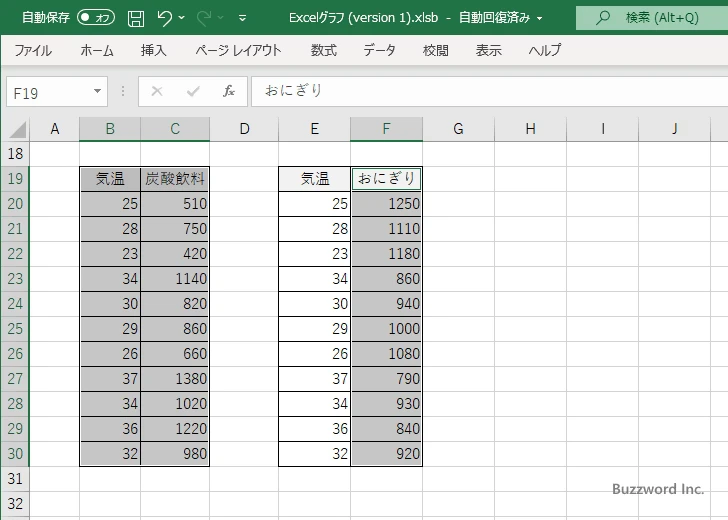Open the ホーム ribbon tab
Image resolution: width=728 pixels, height=520 pixels.
[x=97, y=50]
